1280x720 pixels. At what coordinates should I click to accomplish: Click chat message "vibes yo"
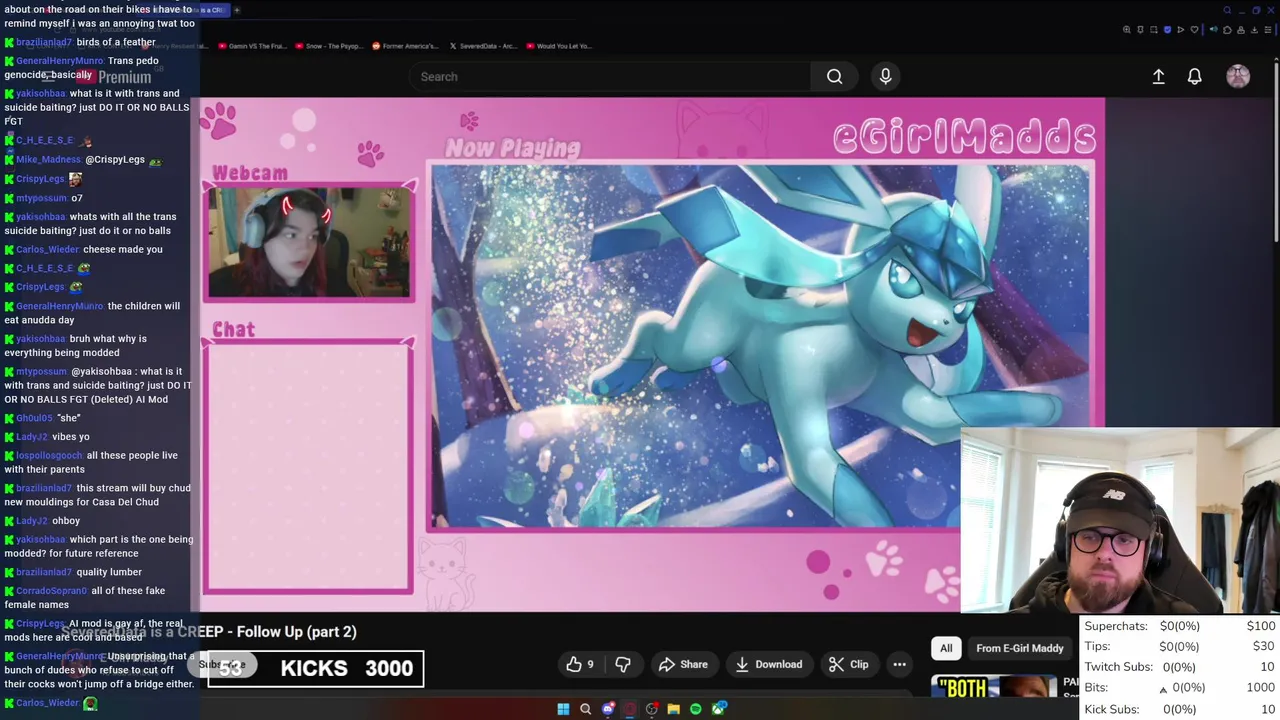click(70, 437)
